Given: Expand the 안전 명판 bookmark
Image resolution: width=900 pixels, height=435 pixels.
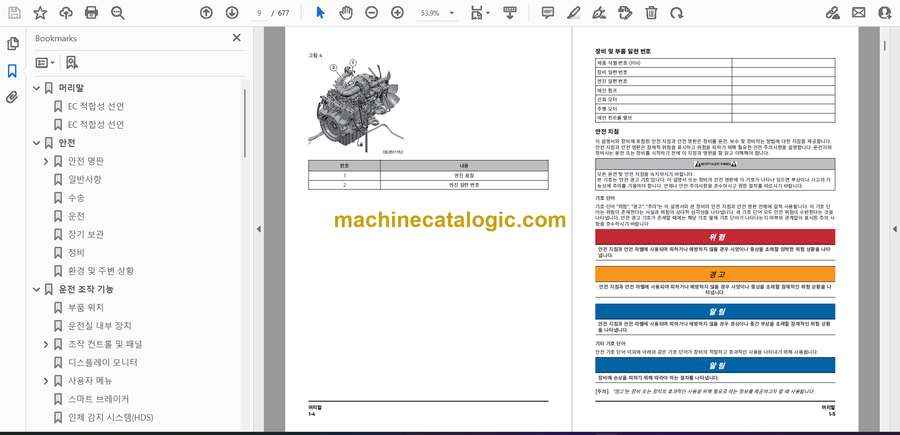Looking at the screenshot, I should (x=46, y=161).
